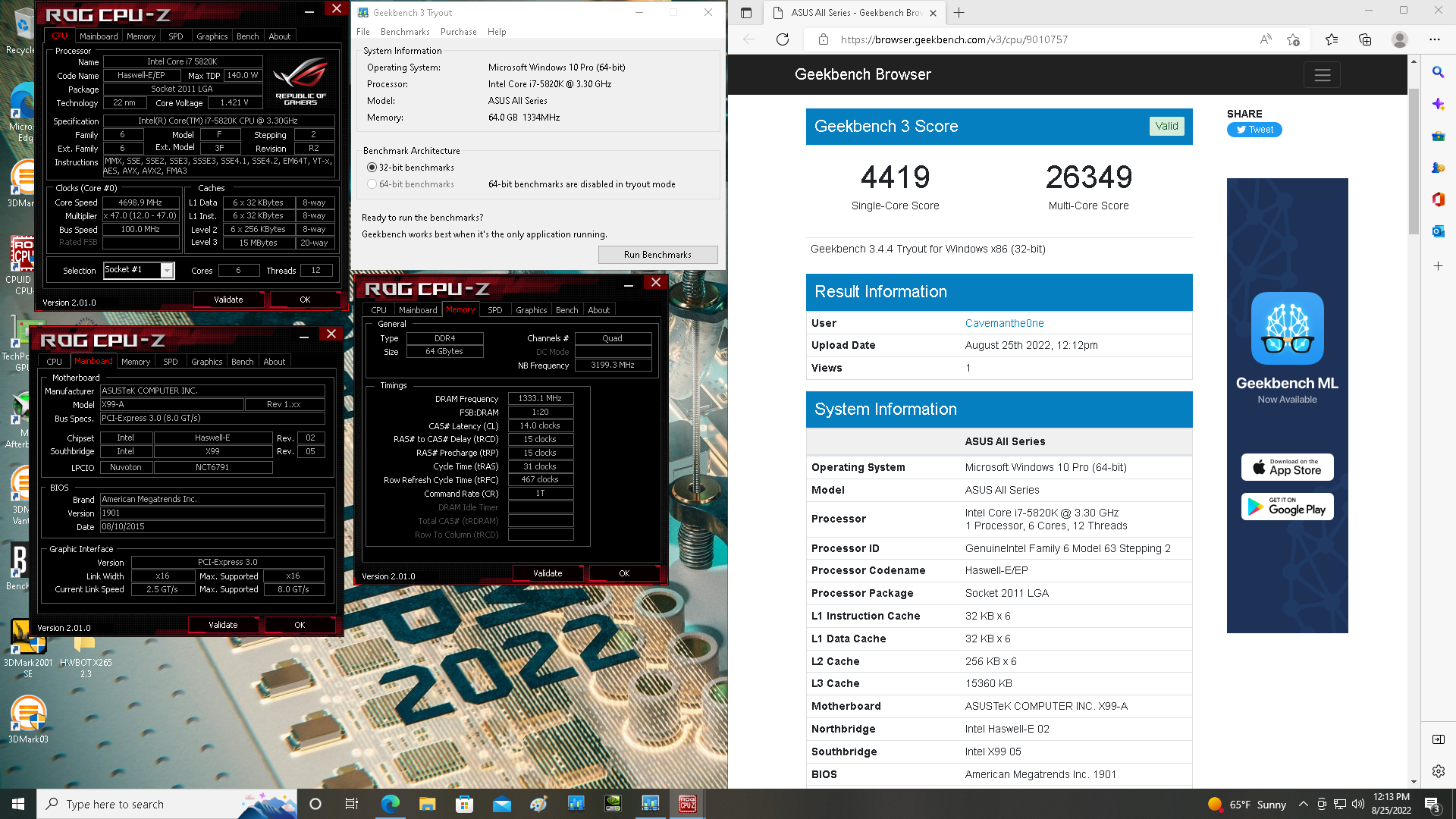Show hidden system tray icons chevron
The height and width of the screenshot is (819, 1456).
[x=1303, y=804]
